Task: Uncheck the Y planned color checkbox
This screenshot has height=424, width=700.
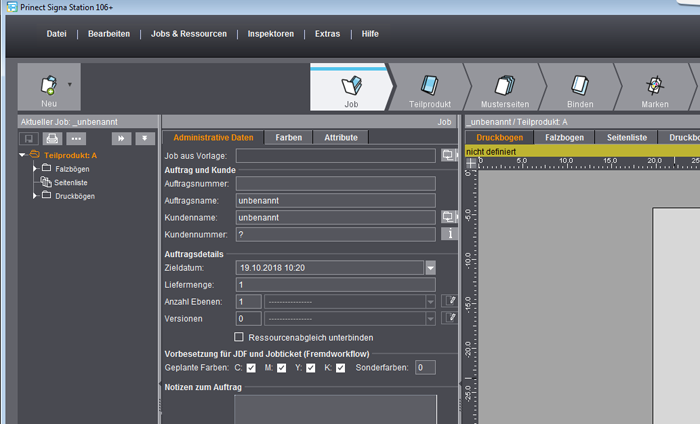Action: (311, 368)
